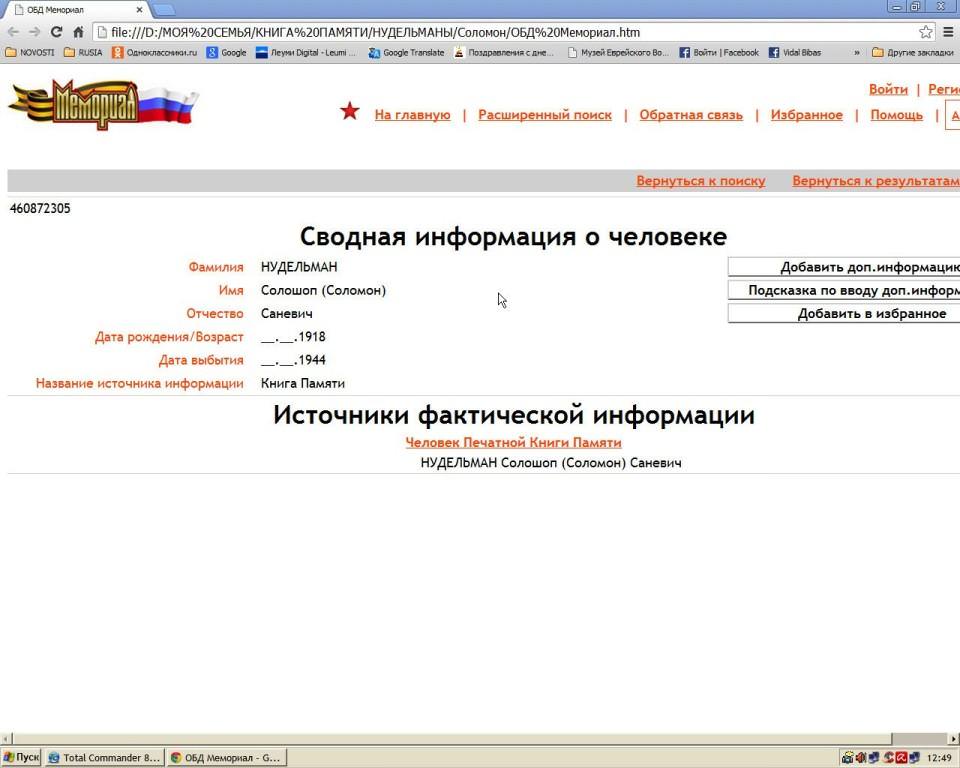This screenshot has width=960, height=768.
Task: Click the back arrow in browser
Action: 12,32
